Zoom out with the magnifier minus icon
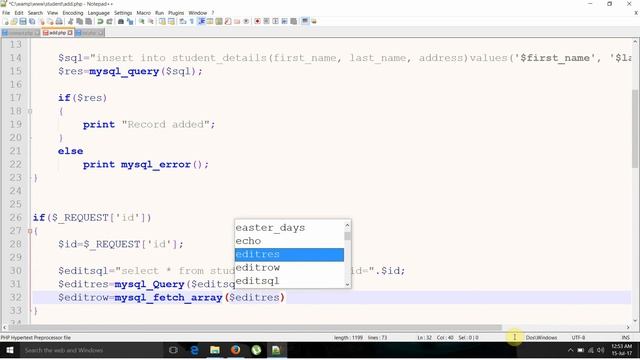 coord(151,21)
